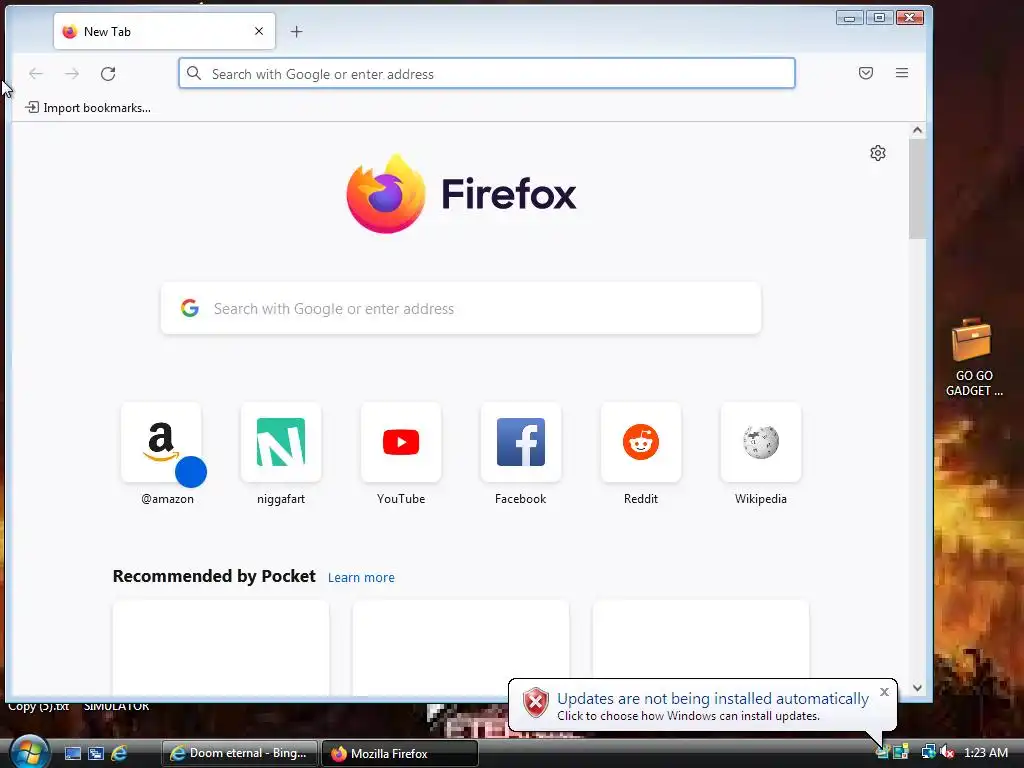
Task: Select GO GO GADGET desktop briefcase icon
Action: click(x=973, y=357)
